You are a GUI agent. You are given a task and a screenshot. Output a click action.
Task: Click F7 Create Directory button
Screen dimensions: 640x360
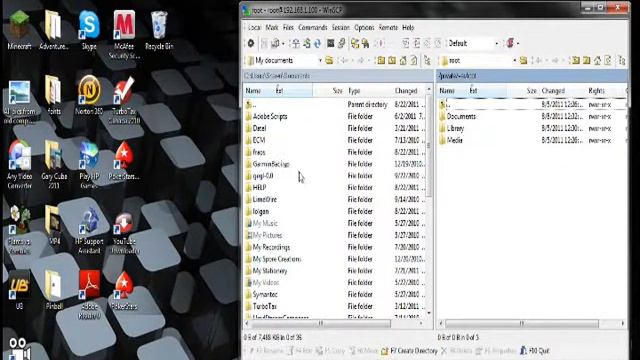click(x=409, y=351)
